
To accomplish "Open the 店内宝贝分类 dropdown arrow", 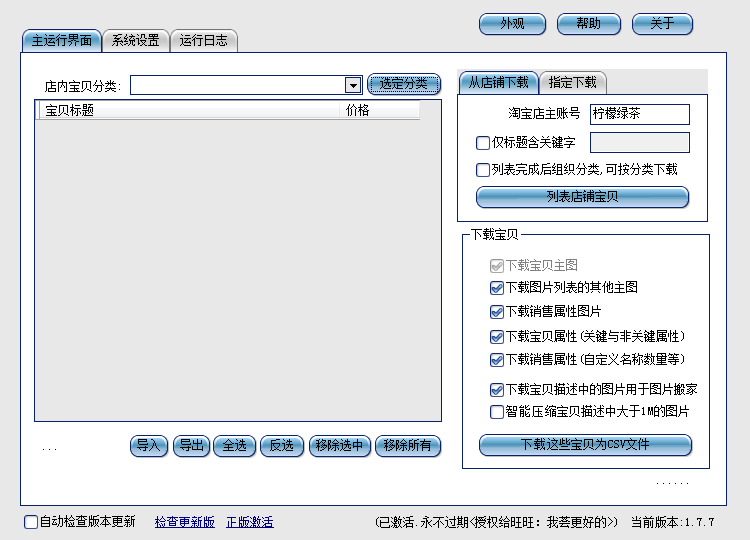I will click(x=352, y=86).
